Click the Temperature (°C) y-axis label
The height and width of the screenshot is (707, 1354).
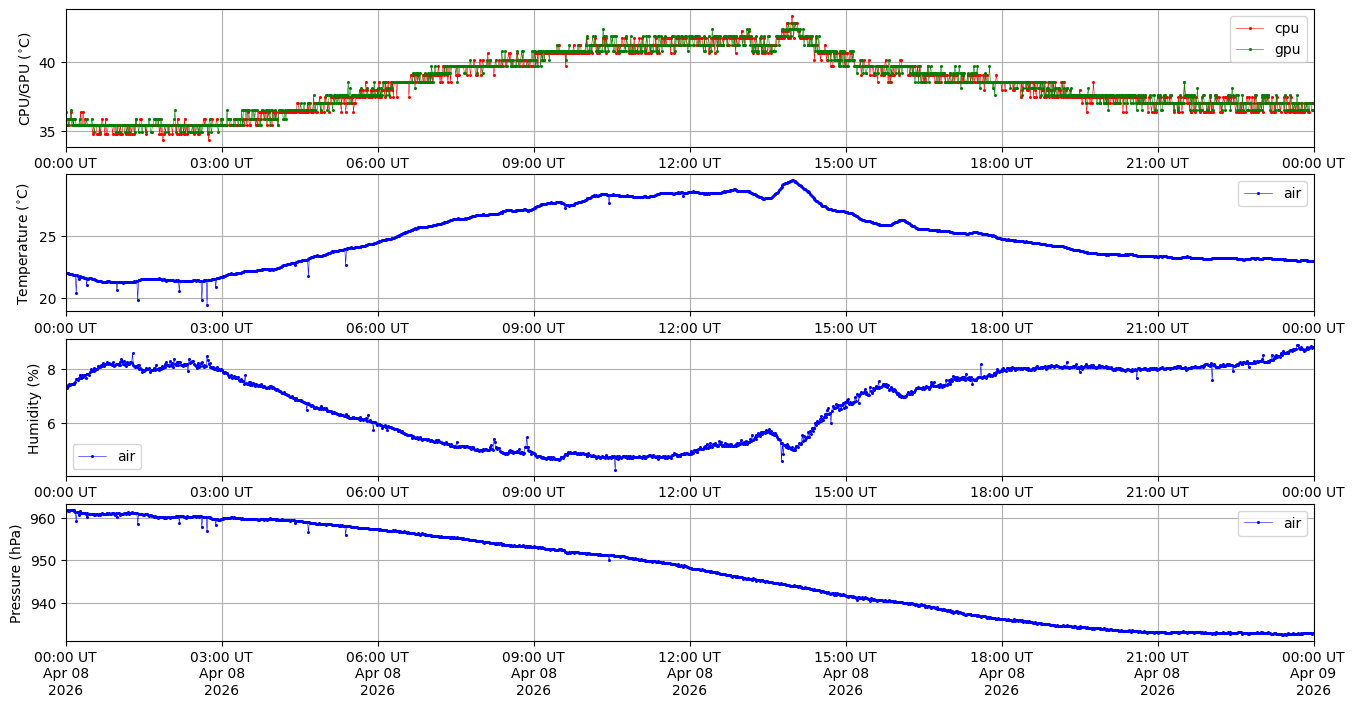[25, 243]
